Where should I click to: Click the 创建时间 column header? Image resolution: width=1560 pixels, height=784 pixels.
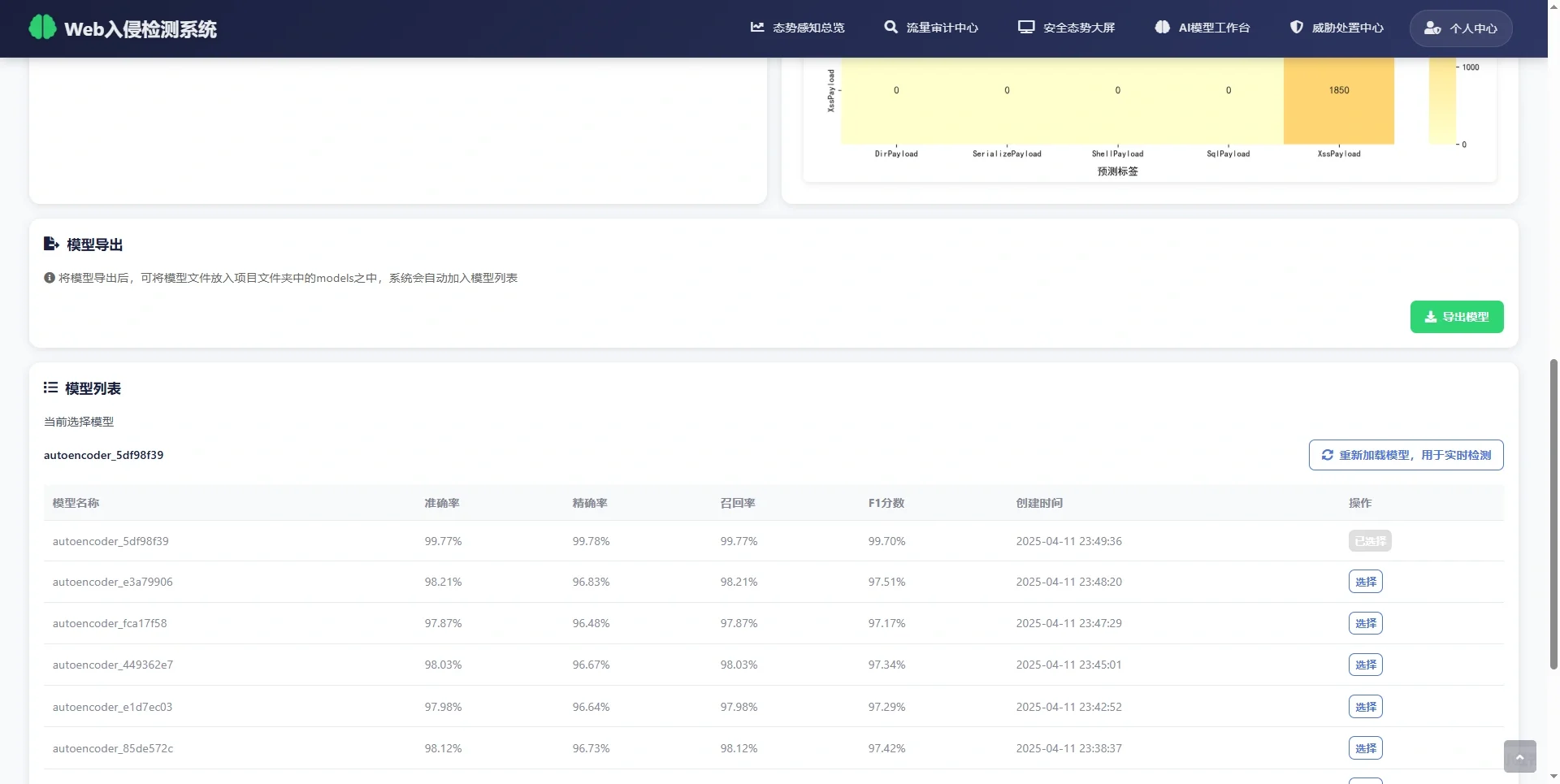point(1039,503)
